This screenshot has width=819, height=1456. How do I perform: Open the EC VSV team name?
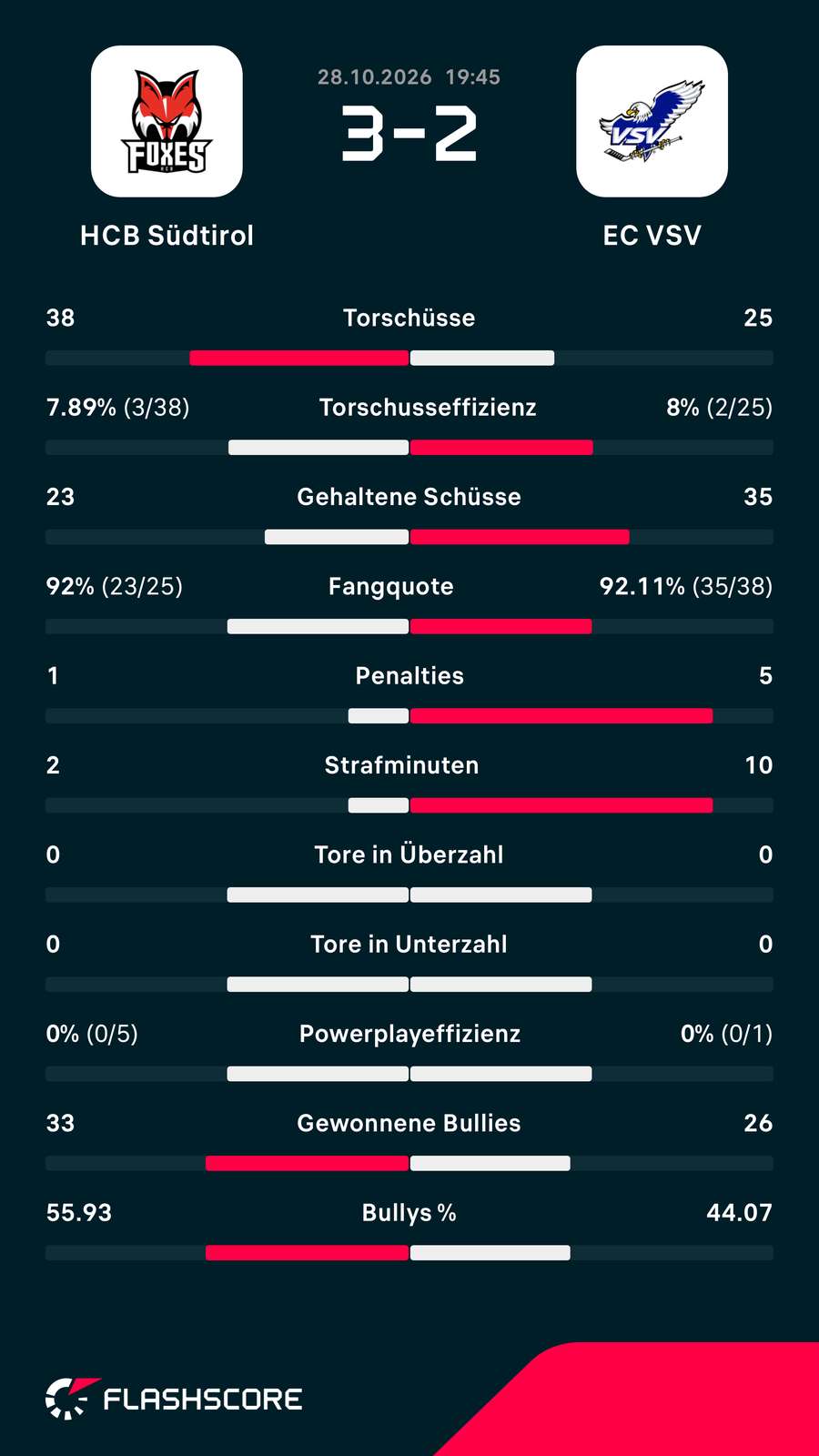(x=652, y=236)
